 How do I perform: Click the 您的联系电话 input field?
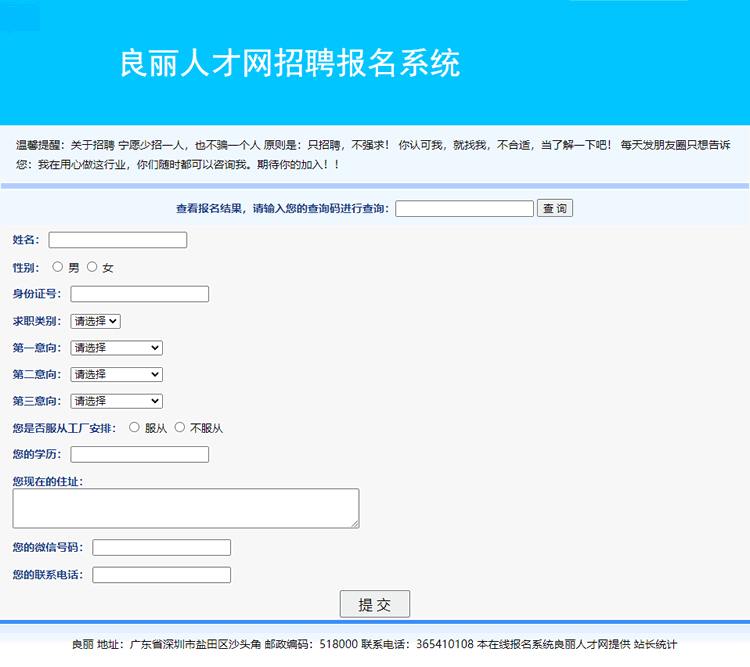[x=162, y=575]
